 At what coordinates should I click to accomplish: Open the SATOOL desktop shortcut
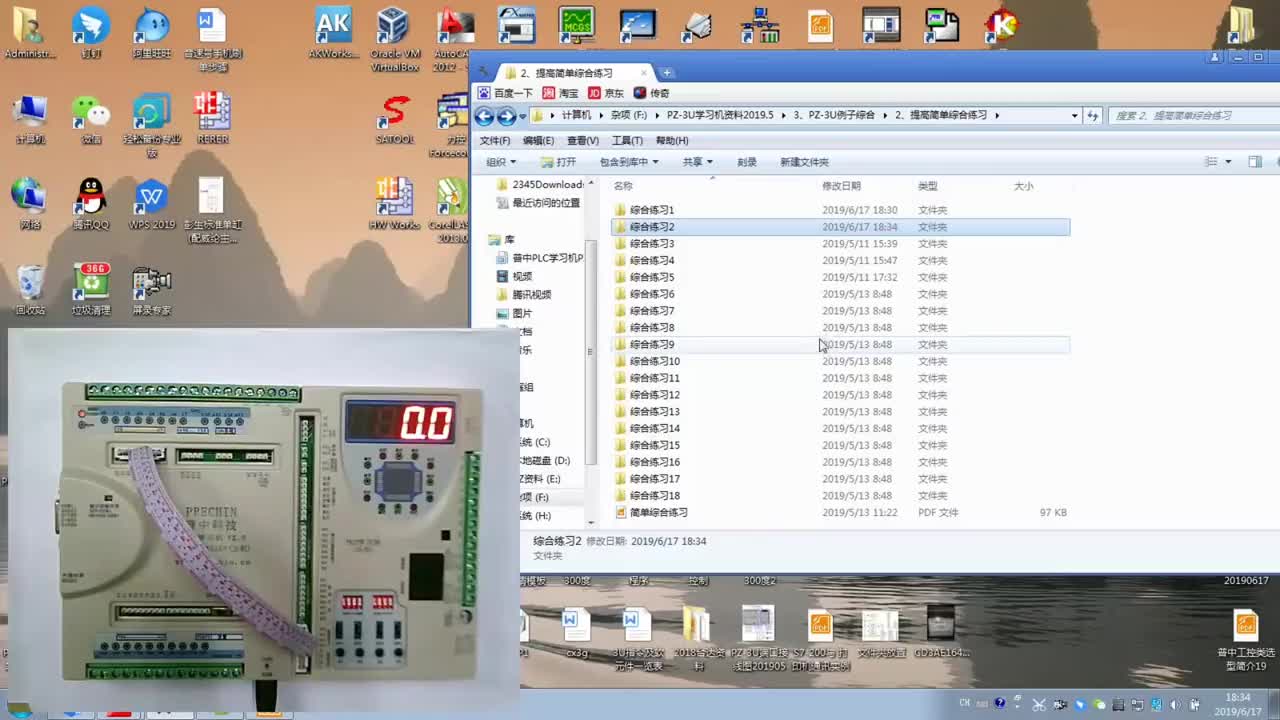click(395, 120)
